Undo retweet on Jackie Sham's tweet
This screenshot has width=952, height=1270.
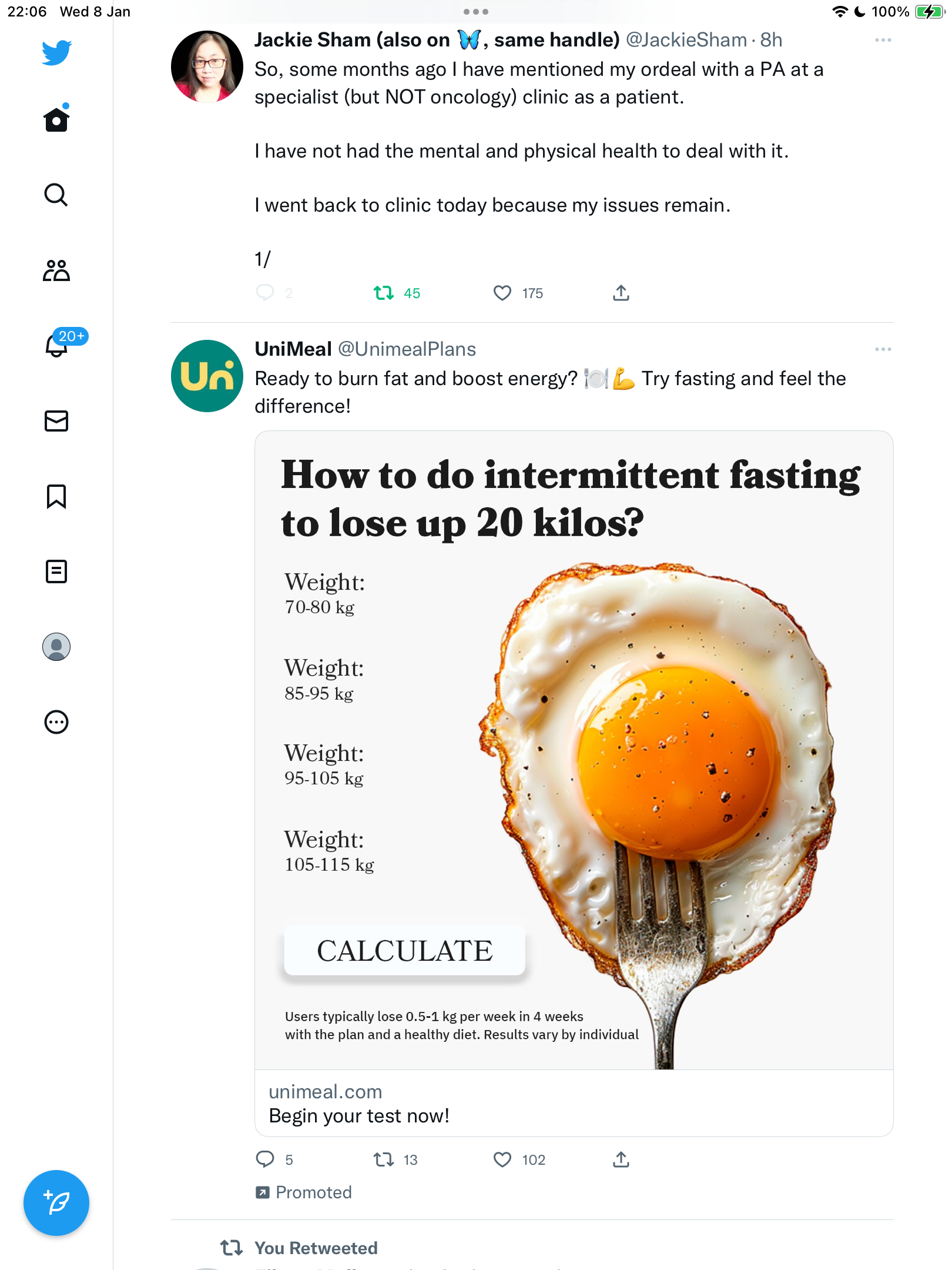397,293
